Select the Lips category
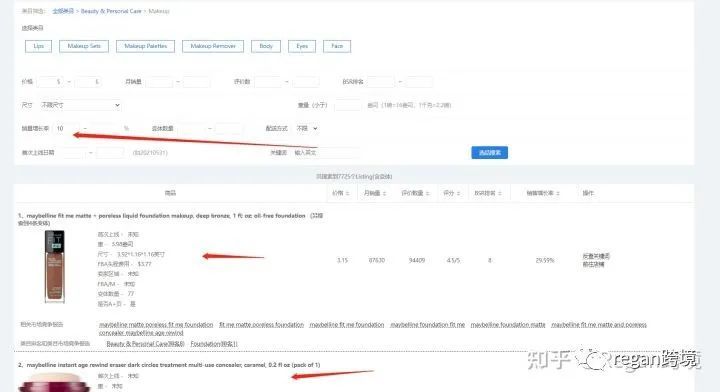 [38, 46]
